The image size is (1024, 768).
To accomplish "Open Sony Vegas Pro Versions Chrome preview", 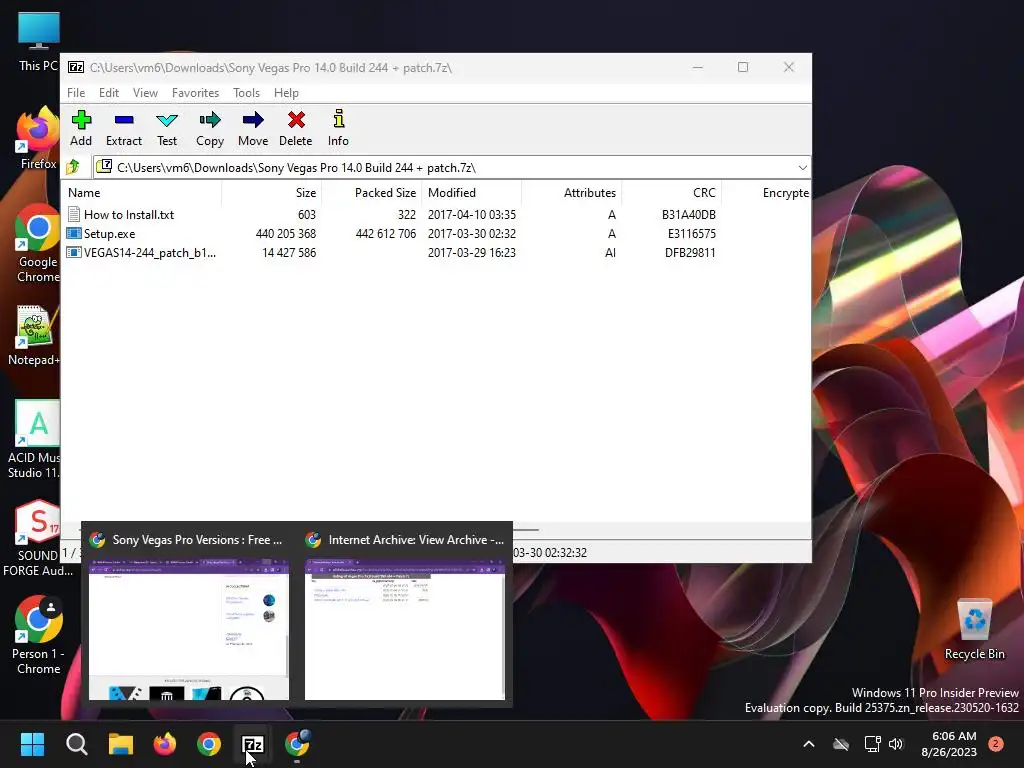I will click(x=189, y=615).
